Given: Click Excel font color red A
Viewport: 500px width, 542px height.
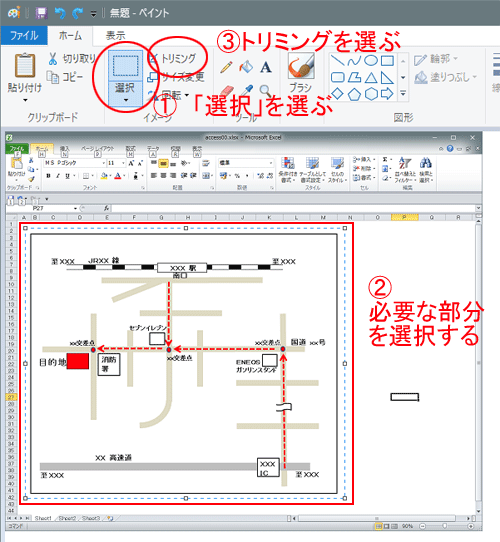Looking at the screenshot, I should [x=118, y=176].
